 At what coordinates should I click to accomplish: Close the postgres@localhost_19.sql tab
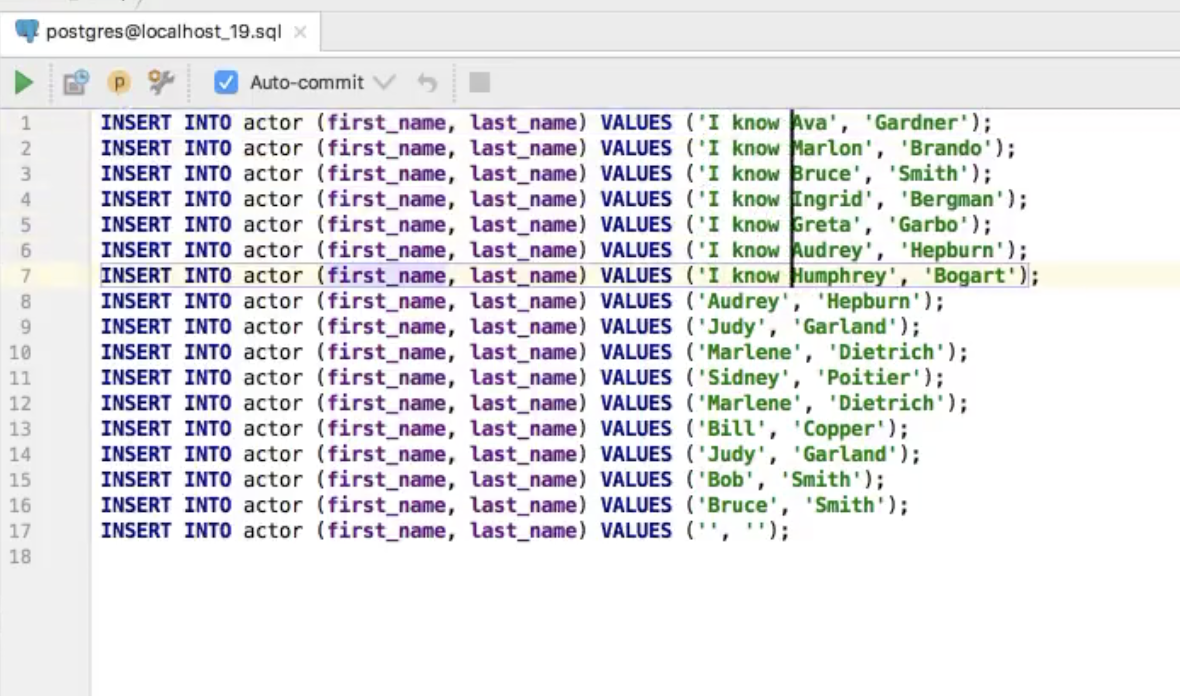300,32
